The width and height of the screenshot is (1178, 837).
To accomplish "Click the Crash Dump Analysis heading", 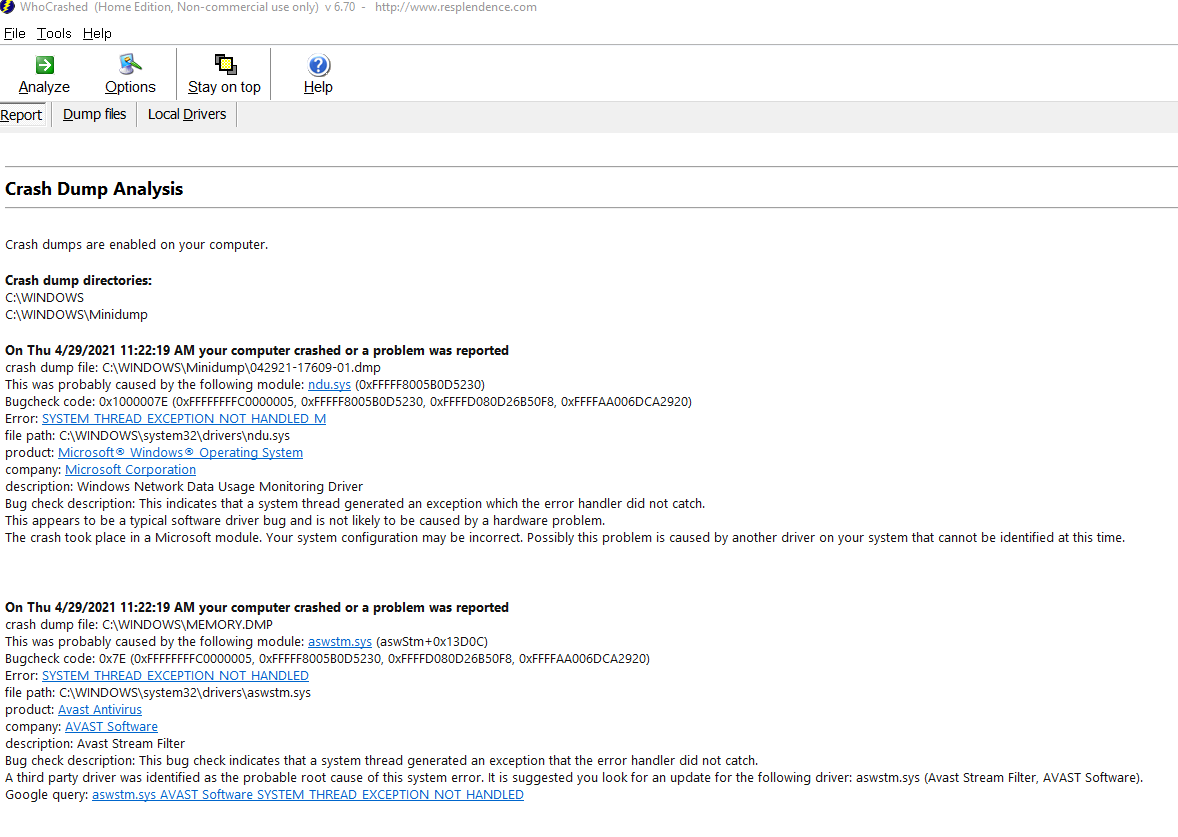I will coord(94,189).
